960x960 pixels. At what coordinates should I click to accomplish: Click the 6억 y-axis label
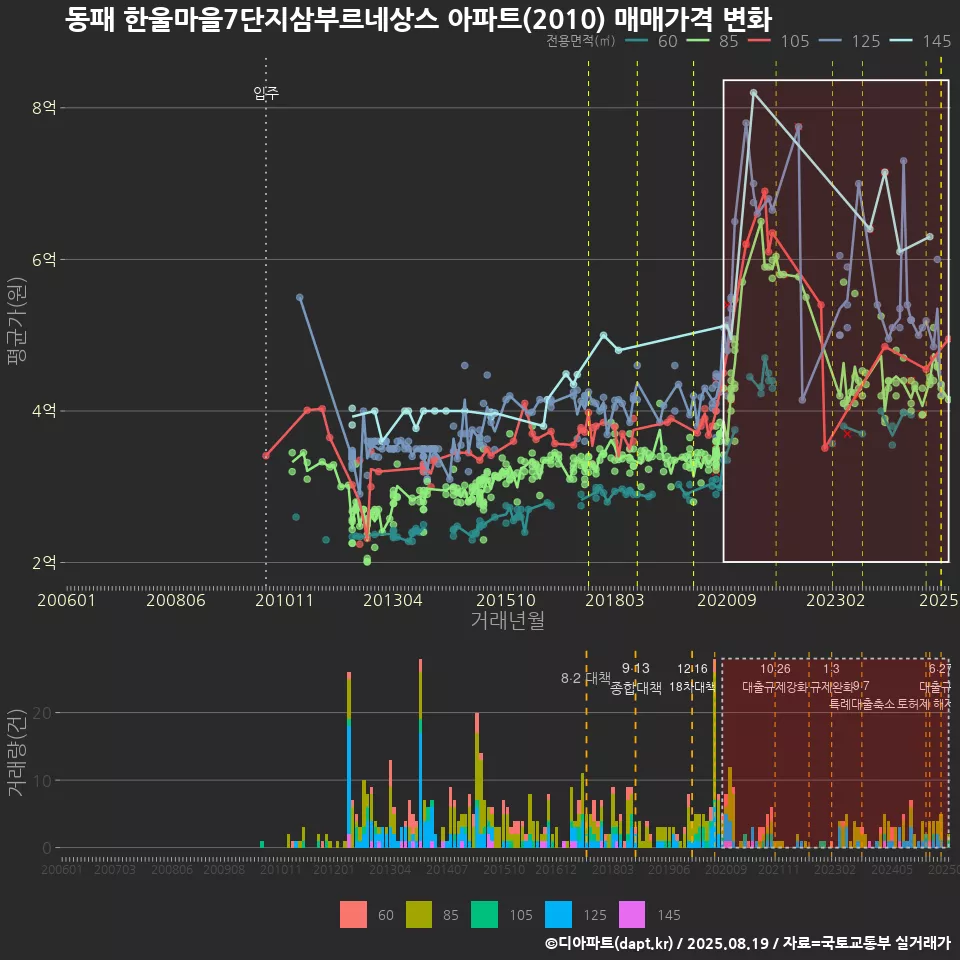(x=44, y=260)
